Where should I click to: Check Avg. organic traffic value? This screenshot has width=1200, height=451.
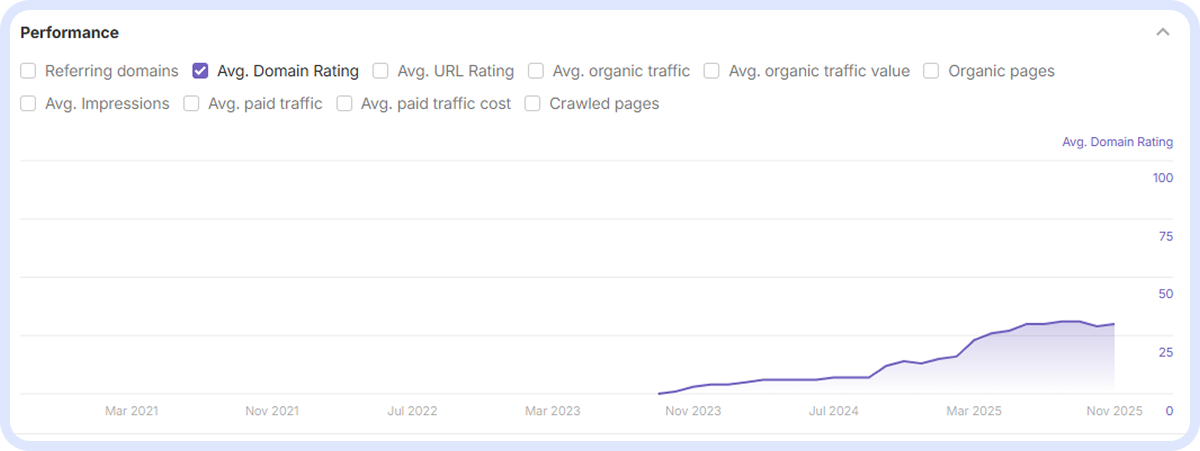click(712, 71)
